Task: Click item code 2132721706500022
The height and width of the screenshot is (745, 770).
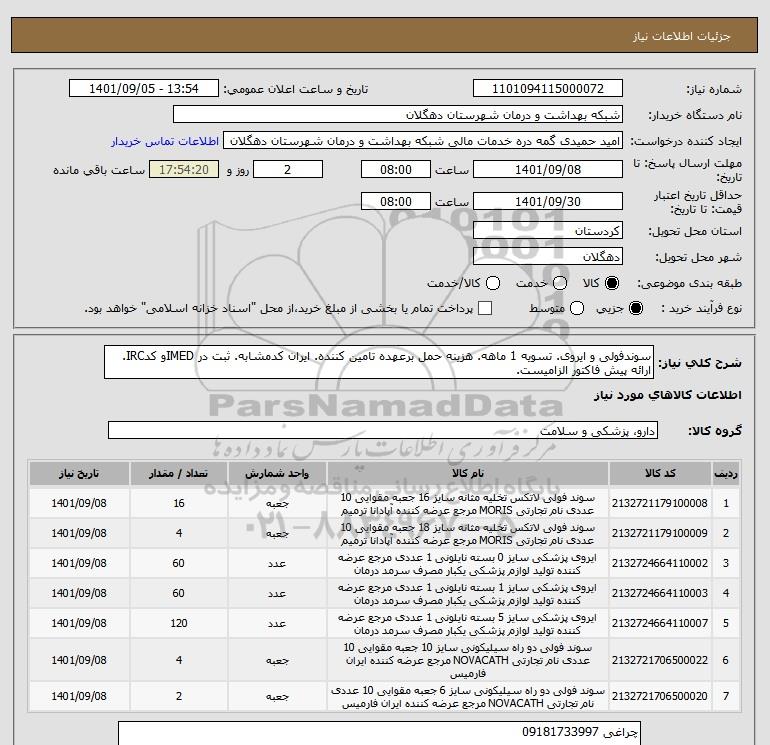Action: pos(660,660)
